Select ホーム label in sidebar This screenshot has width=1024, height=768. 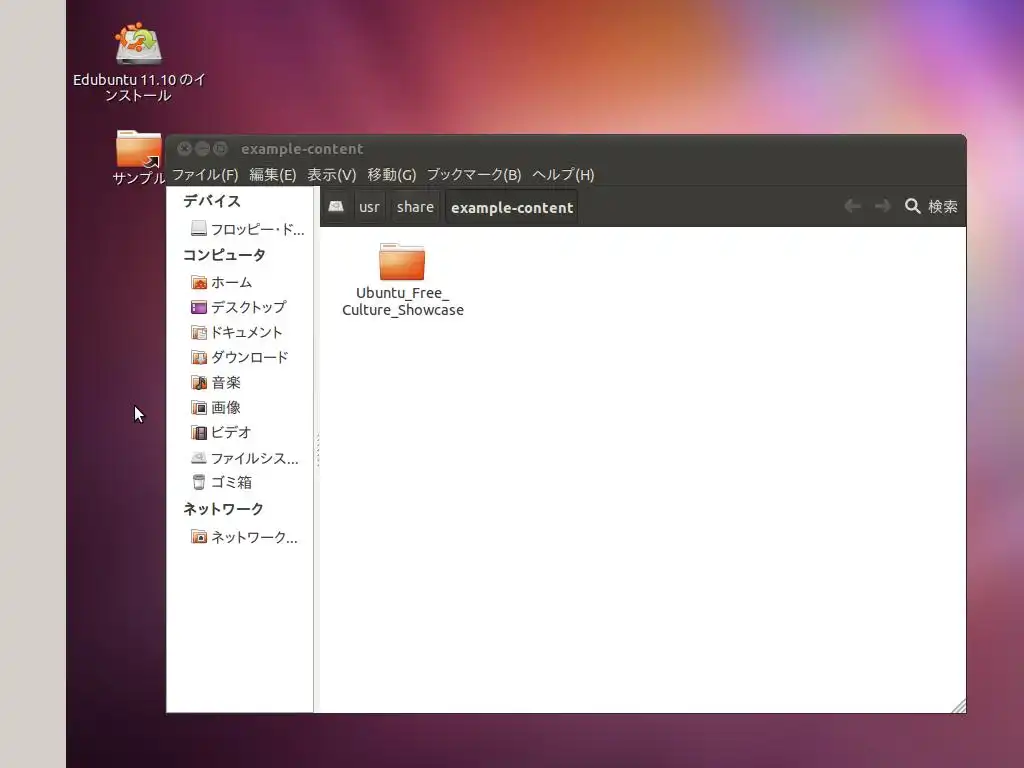231,282
